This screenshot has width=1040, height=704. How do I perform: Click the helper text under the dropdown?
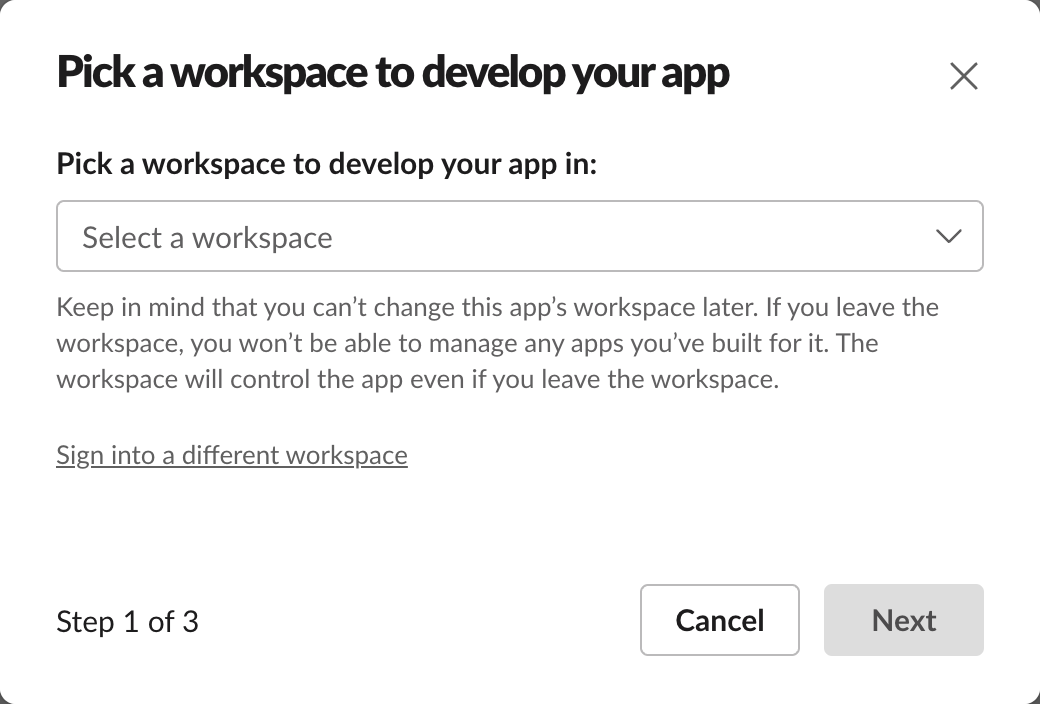coord(497,343)
